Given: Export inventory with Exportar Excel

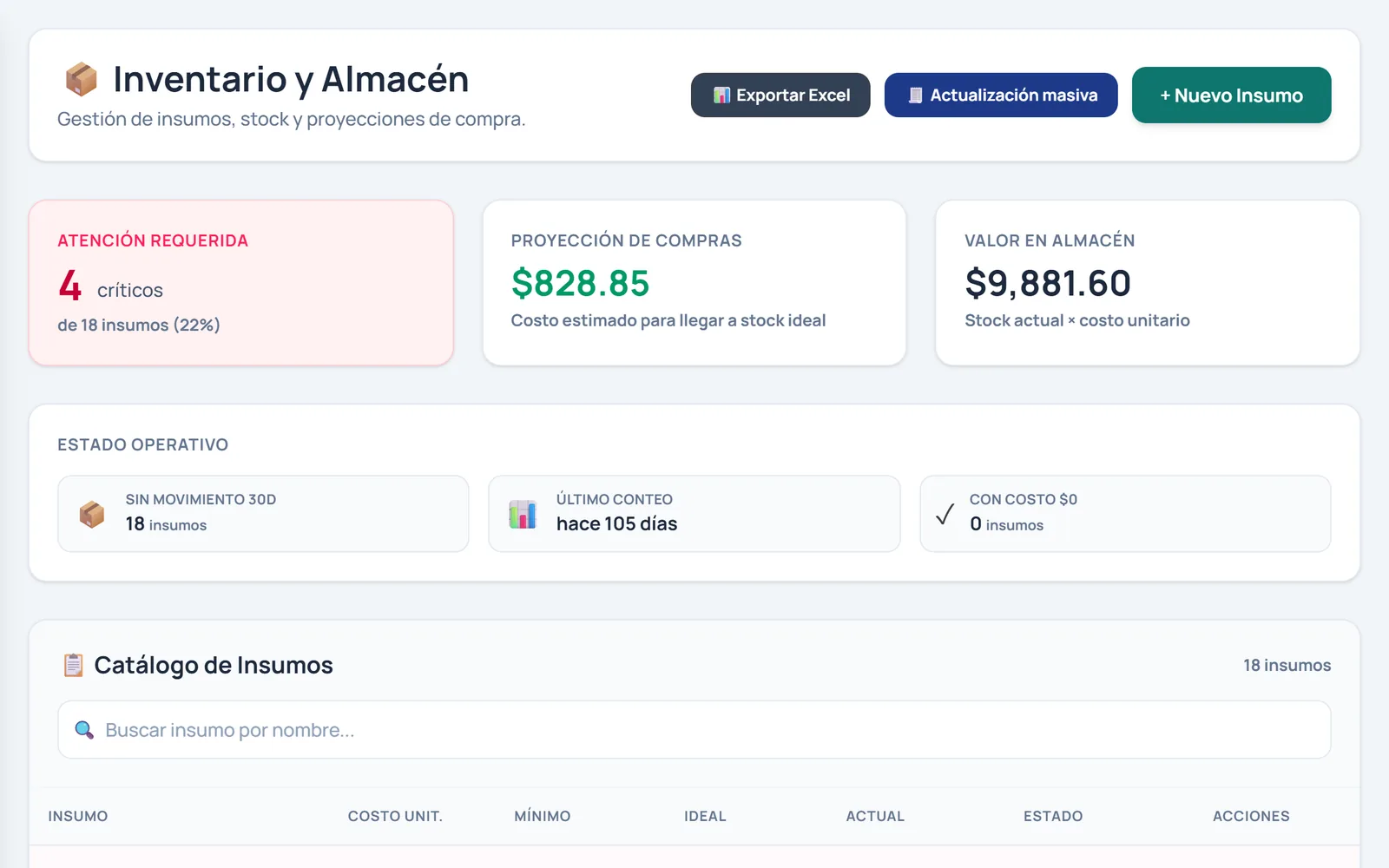Looking at the screenshot, I should [x=780, y=95].
